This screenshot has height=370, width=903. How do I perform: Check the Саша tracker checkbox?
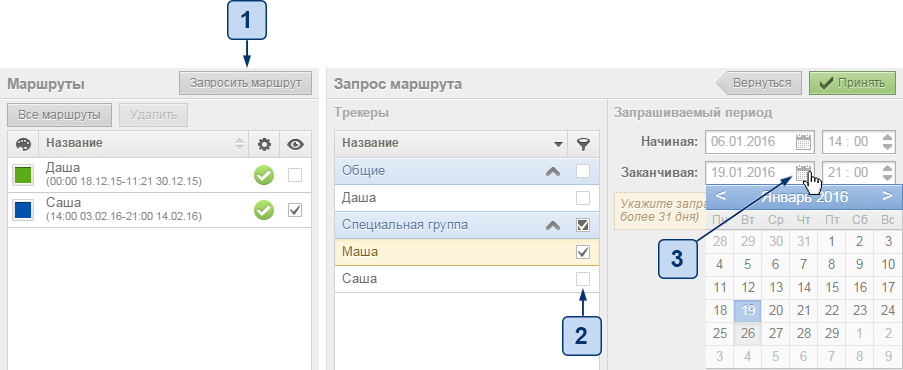(x=583, y=279)
